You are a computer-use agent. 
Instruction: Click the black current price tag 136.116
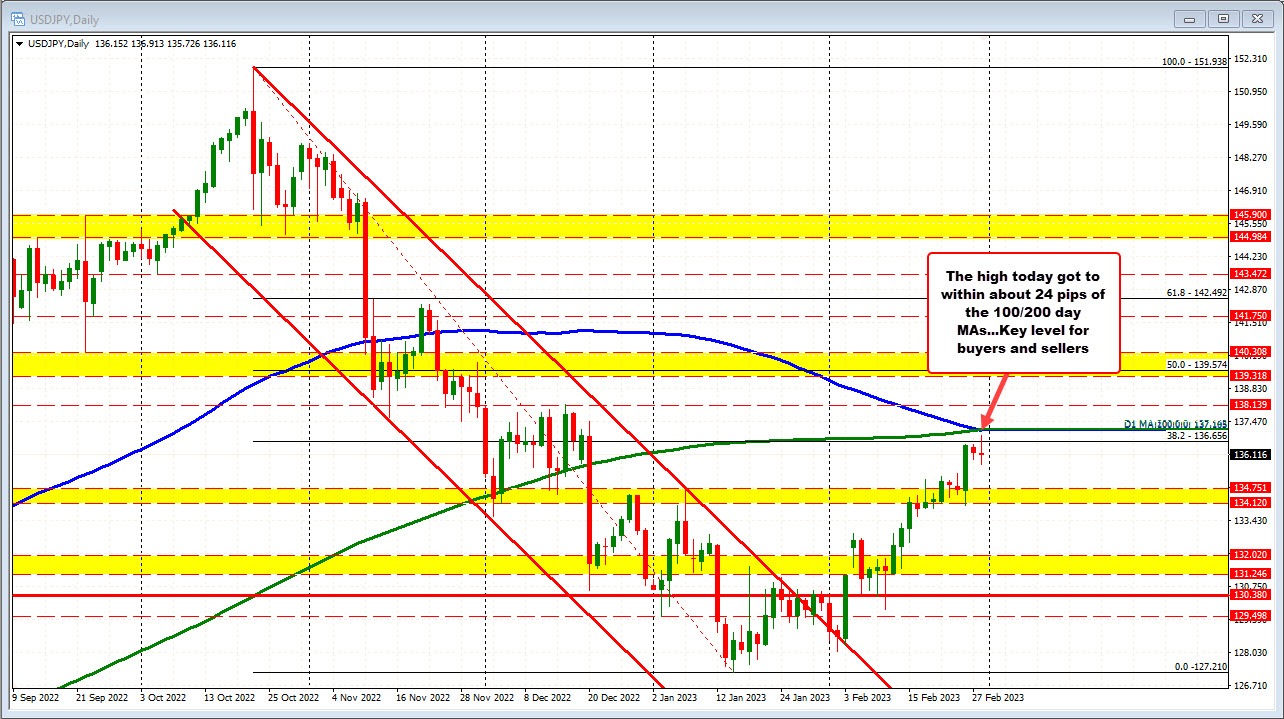pyautogui.click(x=1248, y=454)
